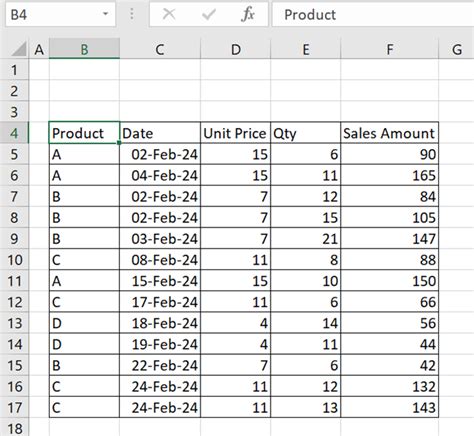Click the Insert Function fx icon

pyautogui.click(x=248, y=14)
